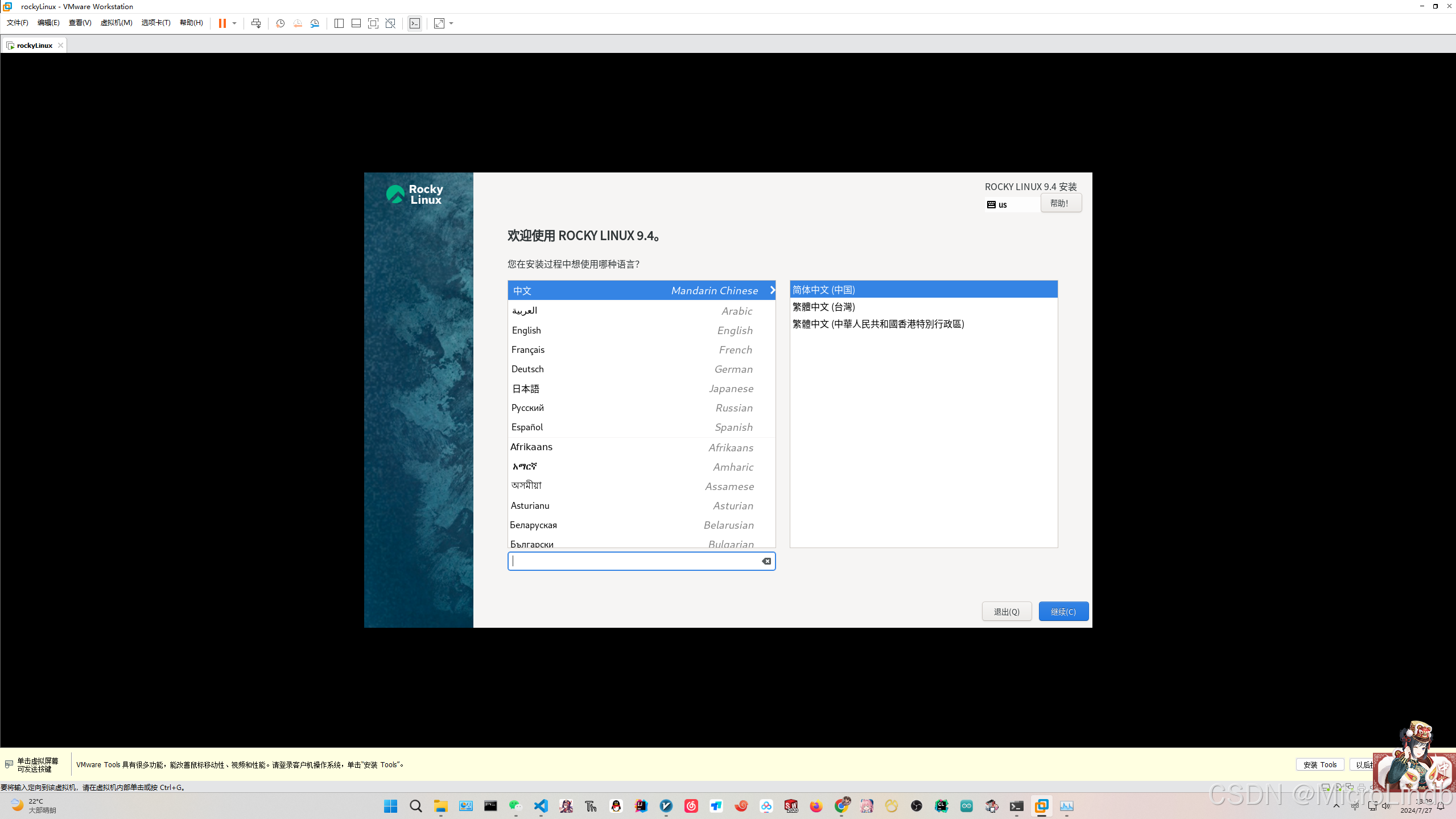Click the orange Pause VM toolbar button

point(222,23)
